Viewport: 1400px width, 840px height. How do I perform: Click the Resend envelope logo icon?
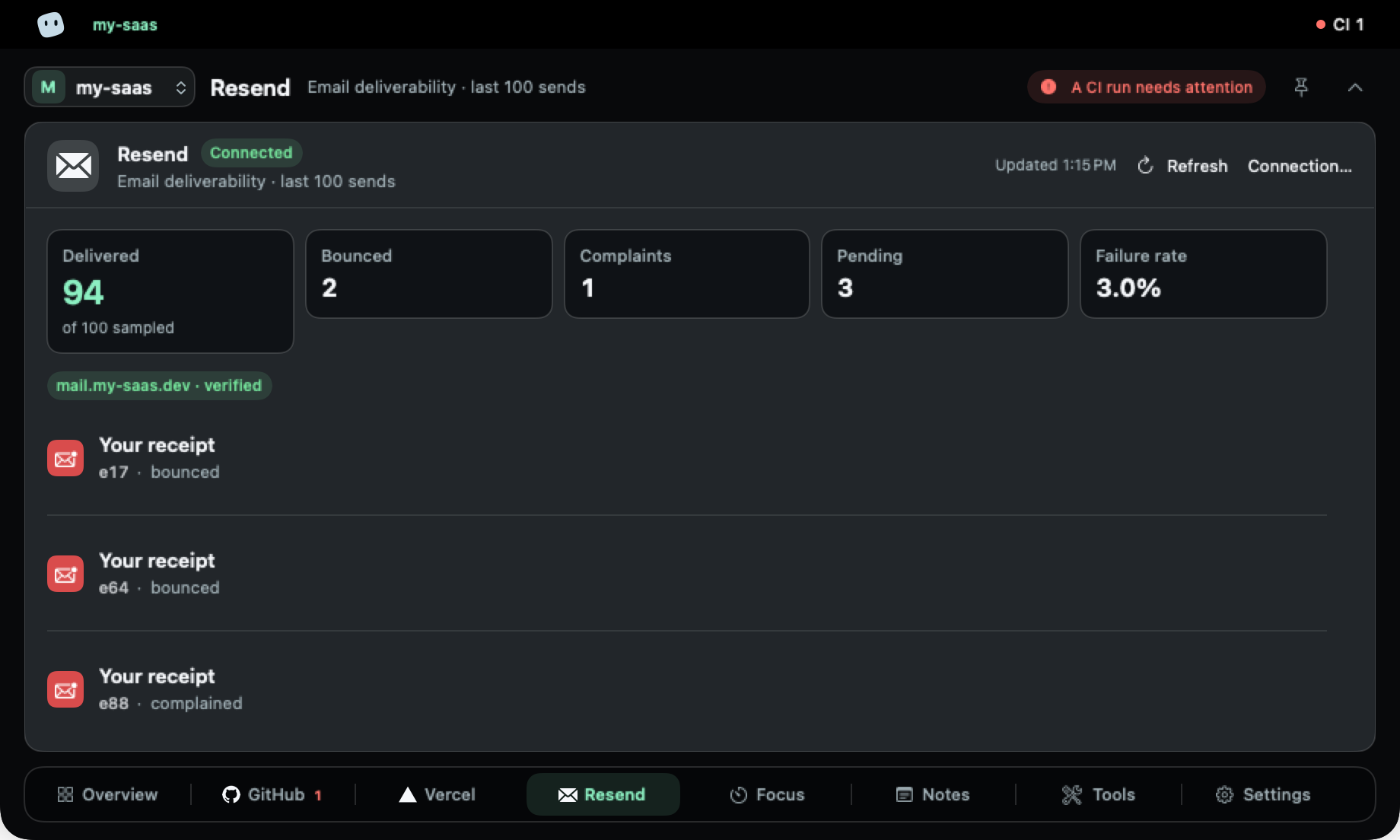73,165
